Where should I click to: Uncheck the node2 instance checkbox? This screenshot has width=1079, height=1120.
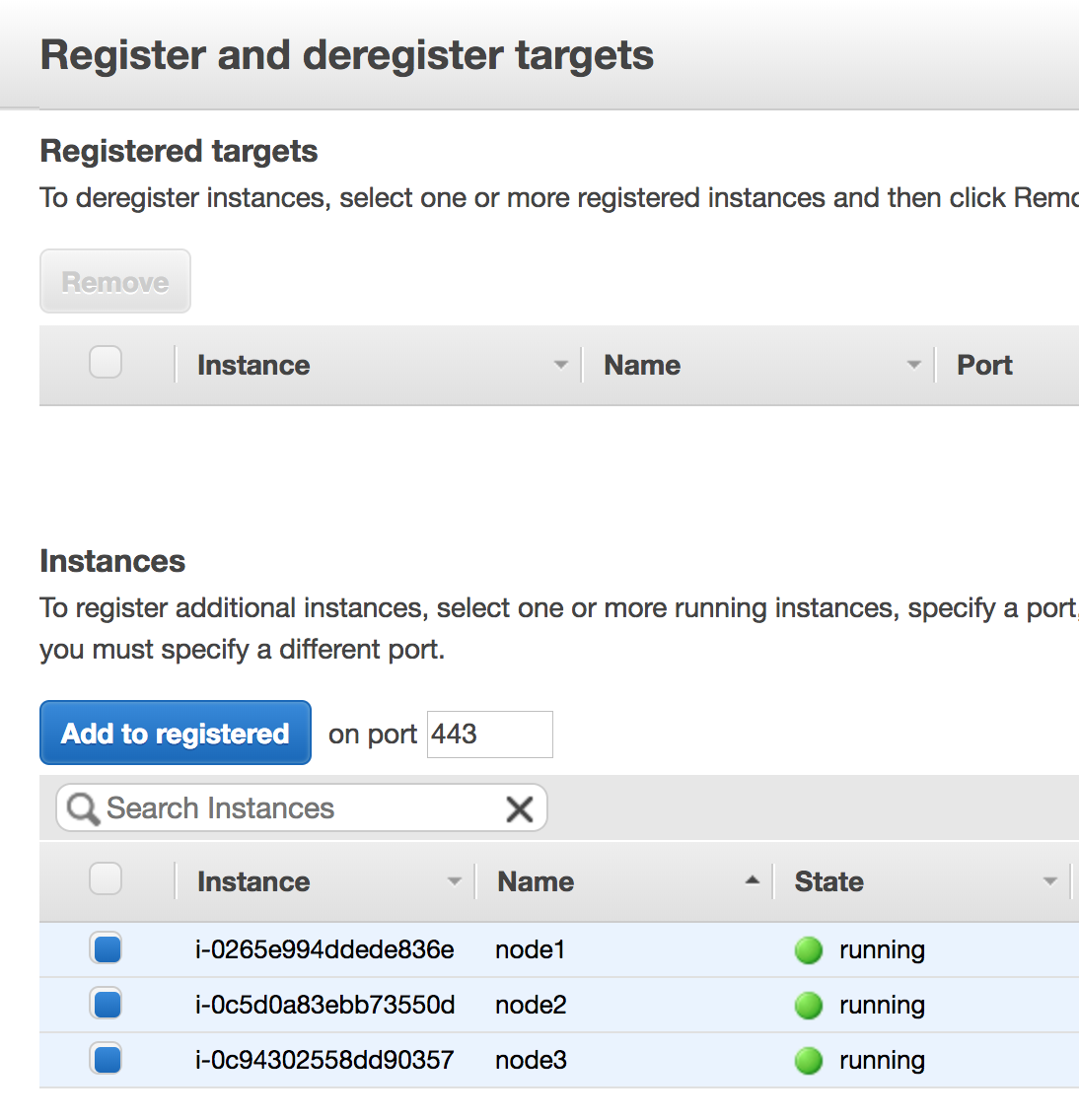coord(107,1005)
